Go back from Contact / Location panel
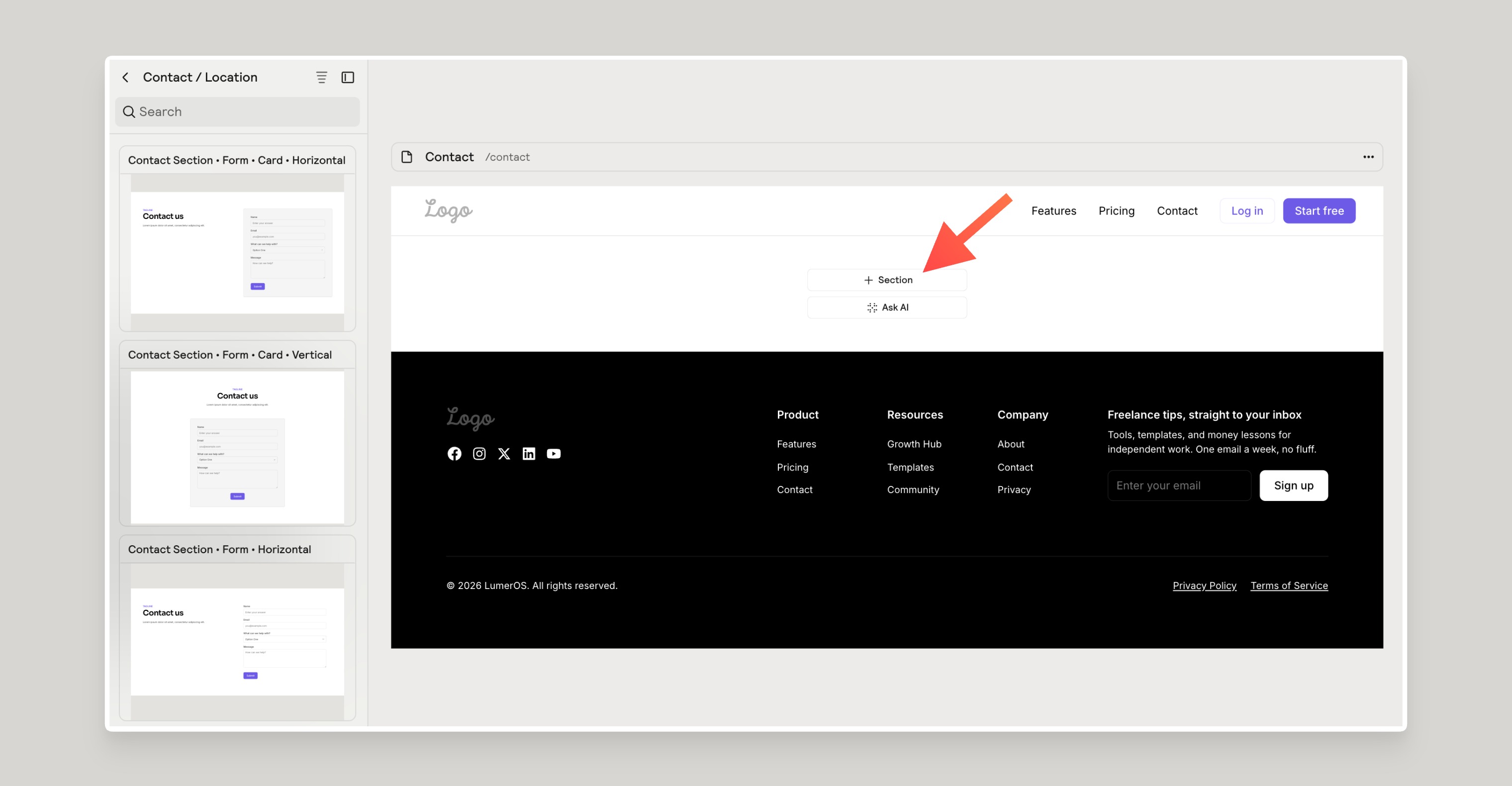This screenshot has height=786, width=1512. pos(125,78)
